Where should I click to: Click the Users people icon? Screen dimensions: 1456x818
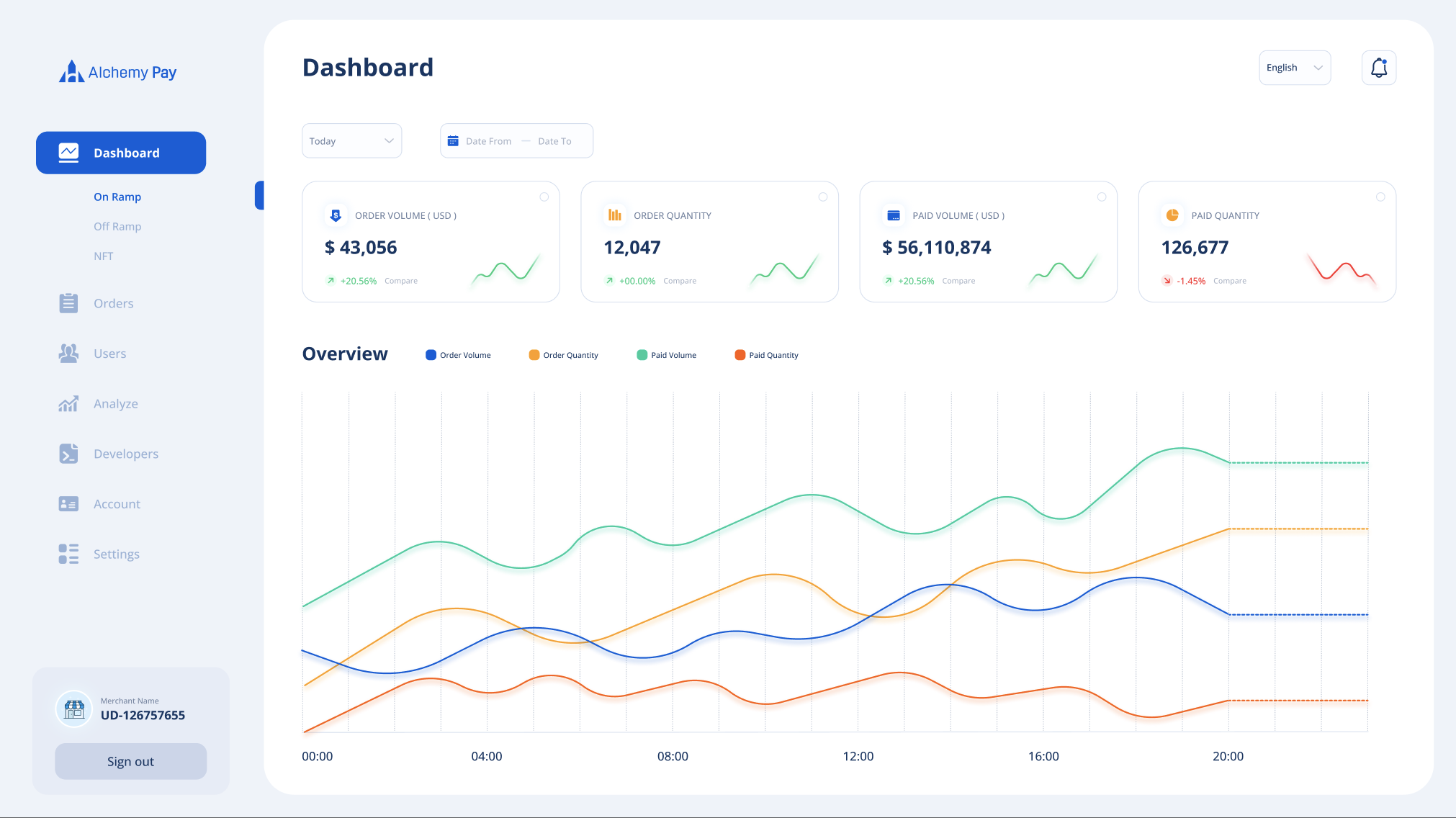tap(68, 354)
